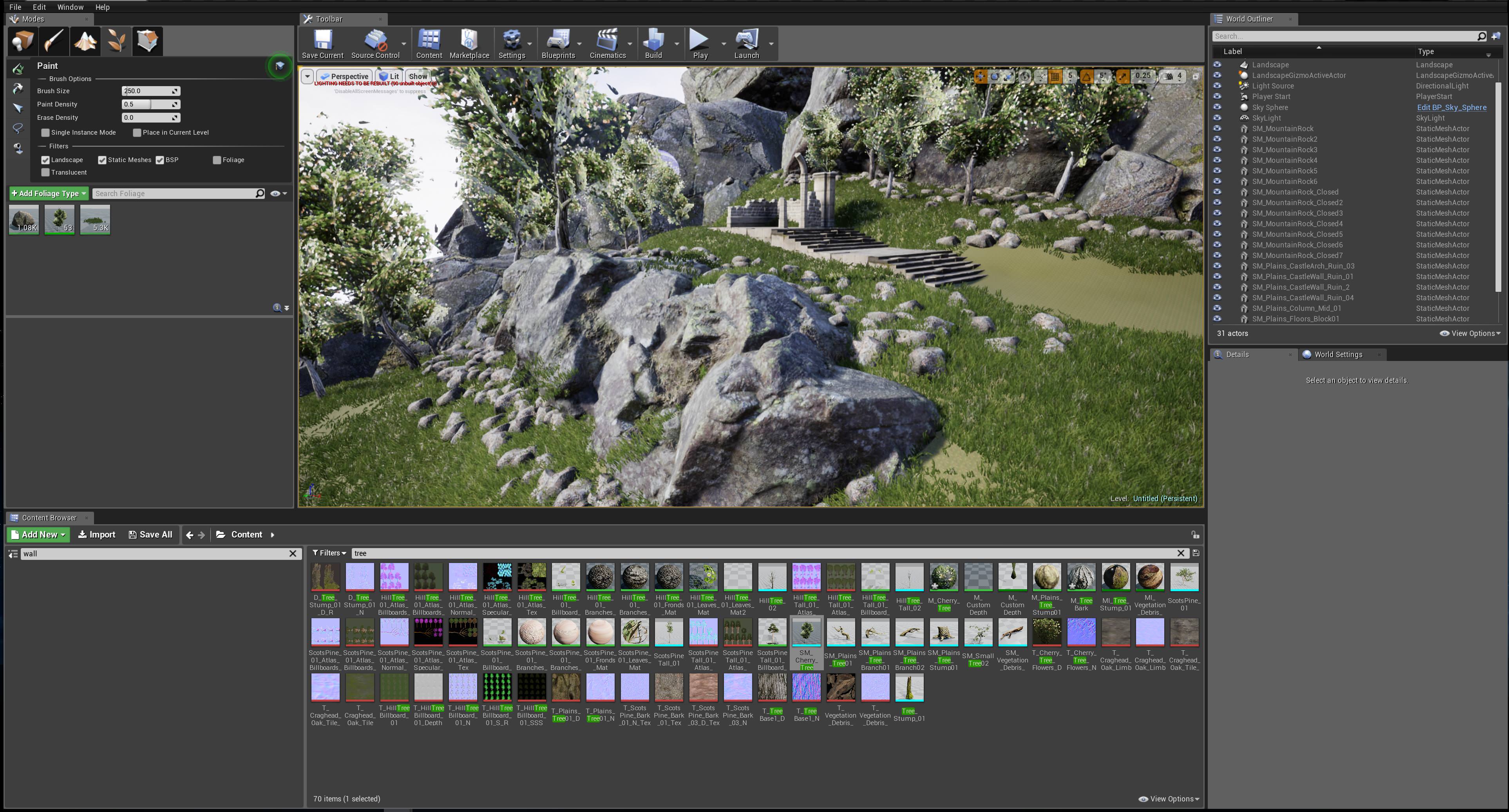This screenshot has height=812, width=1509.
Task: Open surface snapping options in viewport
Action: pyautogui.click(x=1040, y=76)
